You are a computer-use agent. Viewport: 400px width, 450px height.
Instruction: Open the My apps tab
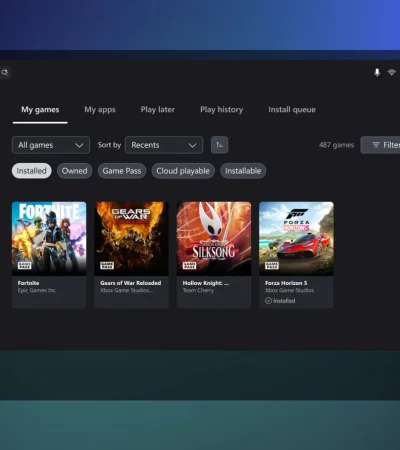[100, 110]
